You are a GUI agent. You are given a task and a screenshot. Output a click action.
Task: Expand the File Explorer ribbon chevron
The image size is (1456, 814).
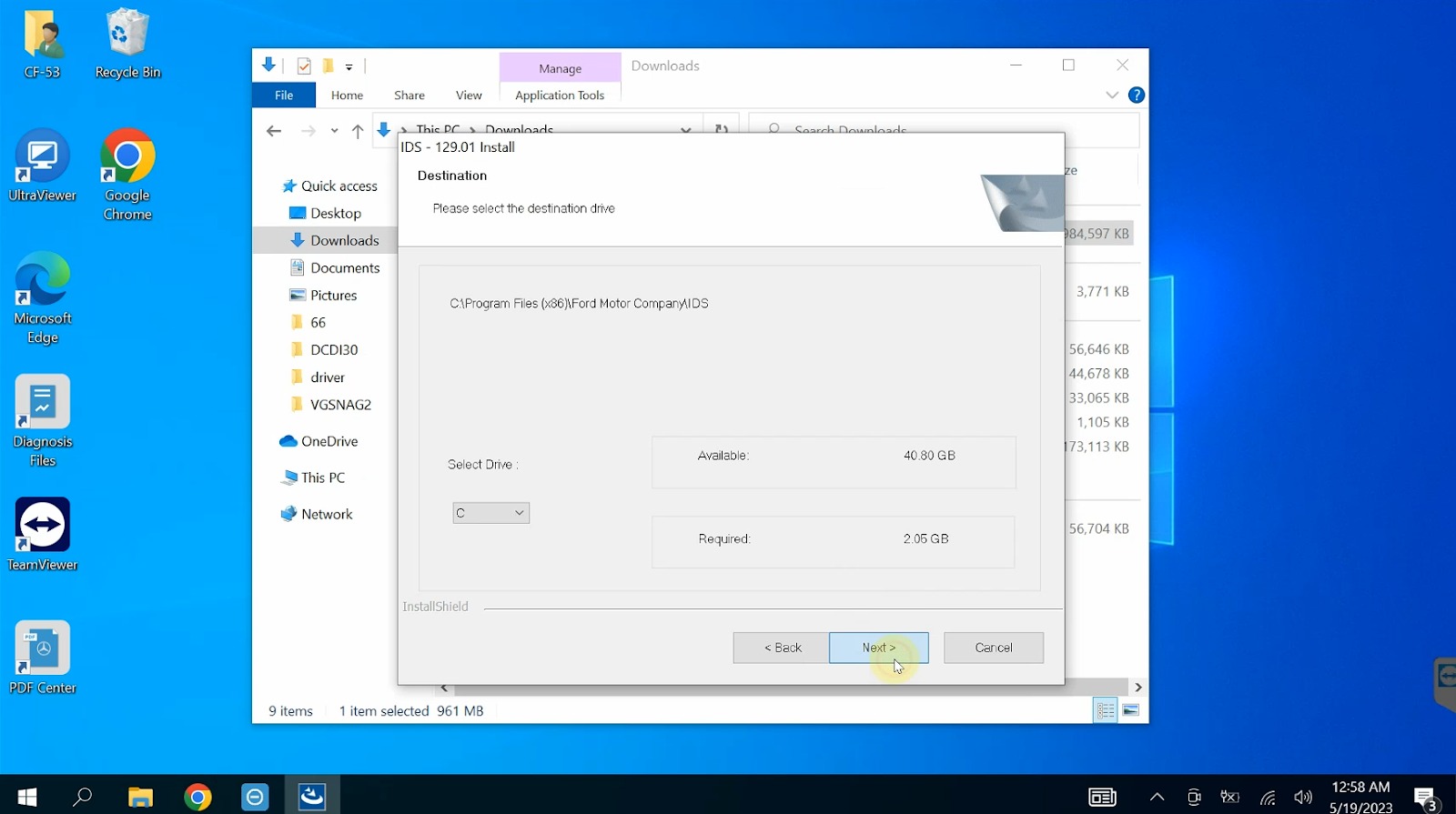(1111, 95)
